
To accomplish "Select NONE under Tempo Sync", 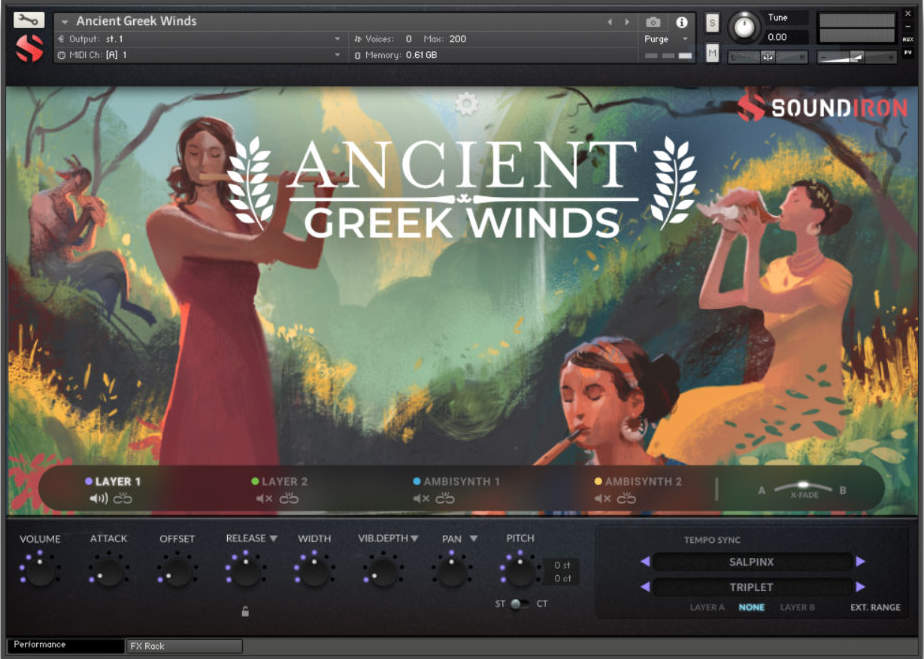I will 751,607.
